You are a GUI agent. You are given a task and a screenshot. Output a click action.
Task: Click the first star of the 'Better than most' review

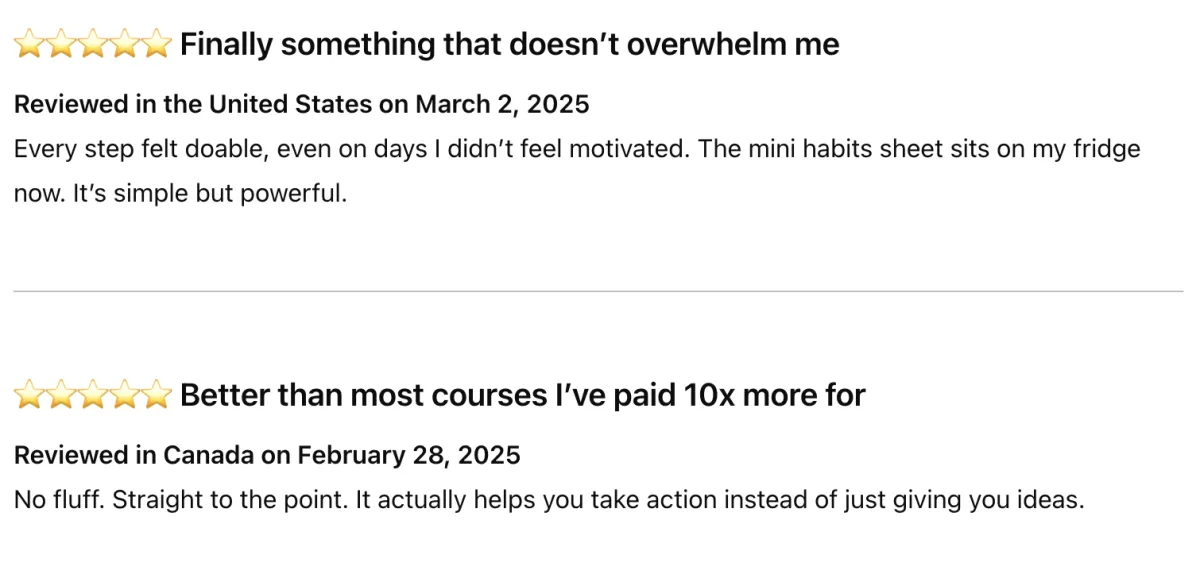[29, 396]
